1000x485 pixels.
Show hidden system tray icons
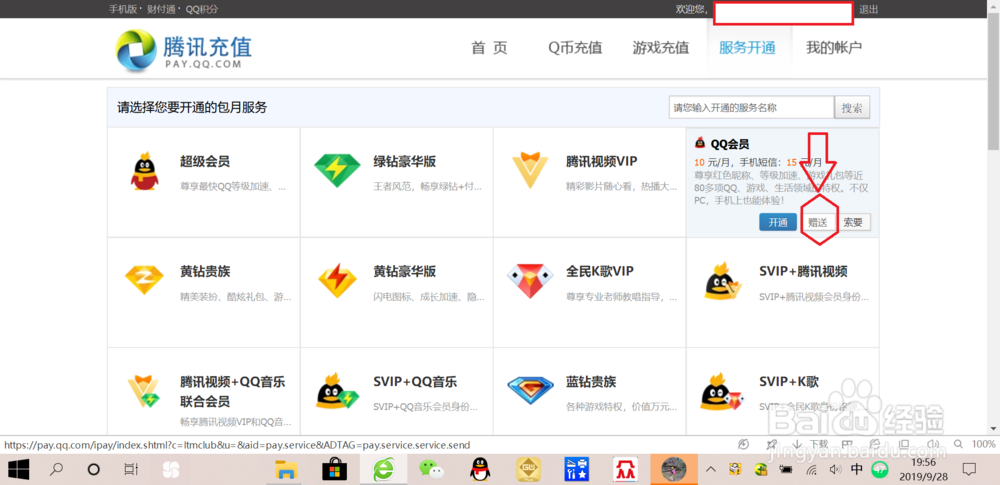pos(711,470)
